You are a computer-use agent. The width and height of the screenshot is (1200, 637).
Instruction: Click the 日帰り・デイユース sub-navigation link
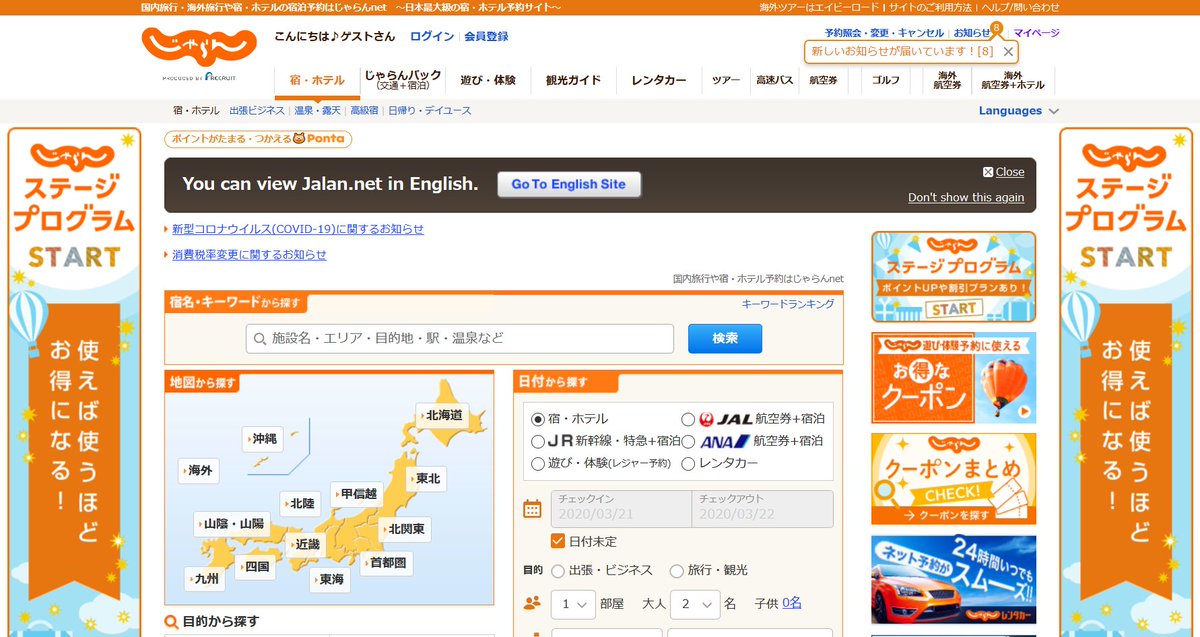pos(430,111)
